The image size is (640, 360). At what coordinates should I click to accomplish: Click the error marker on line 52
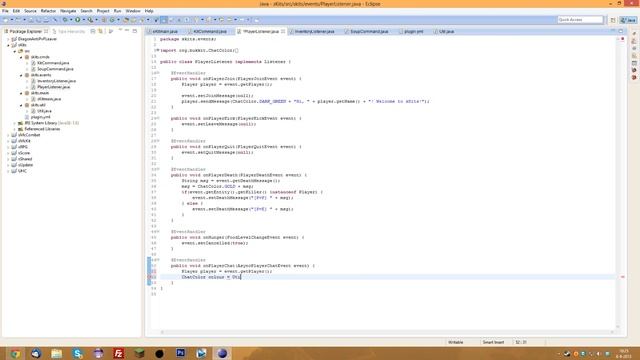[149, 277]
